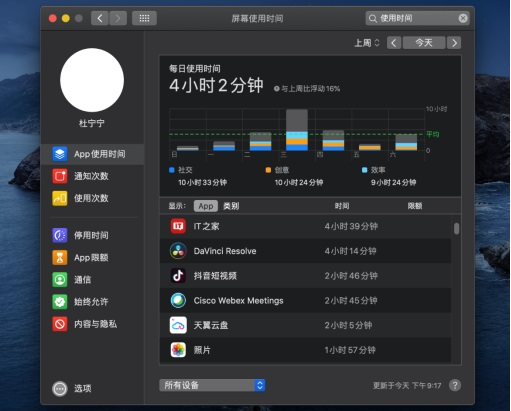
Task: Click the Cisco Webex Meetings icon
Action: (178, 300)
